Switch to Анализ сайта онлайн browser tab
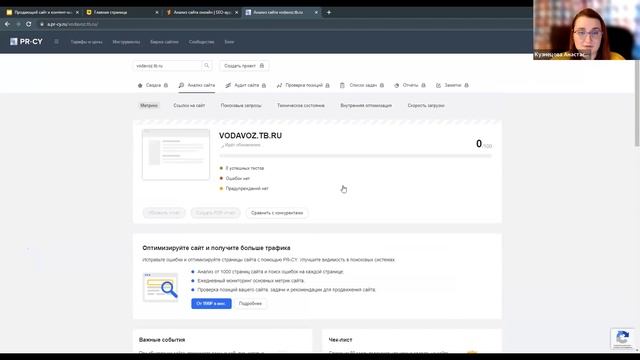This screenshot has height=360, width=640. [200, 12]
